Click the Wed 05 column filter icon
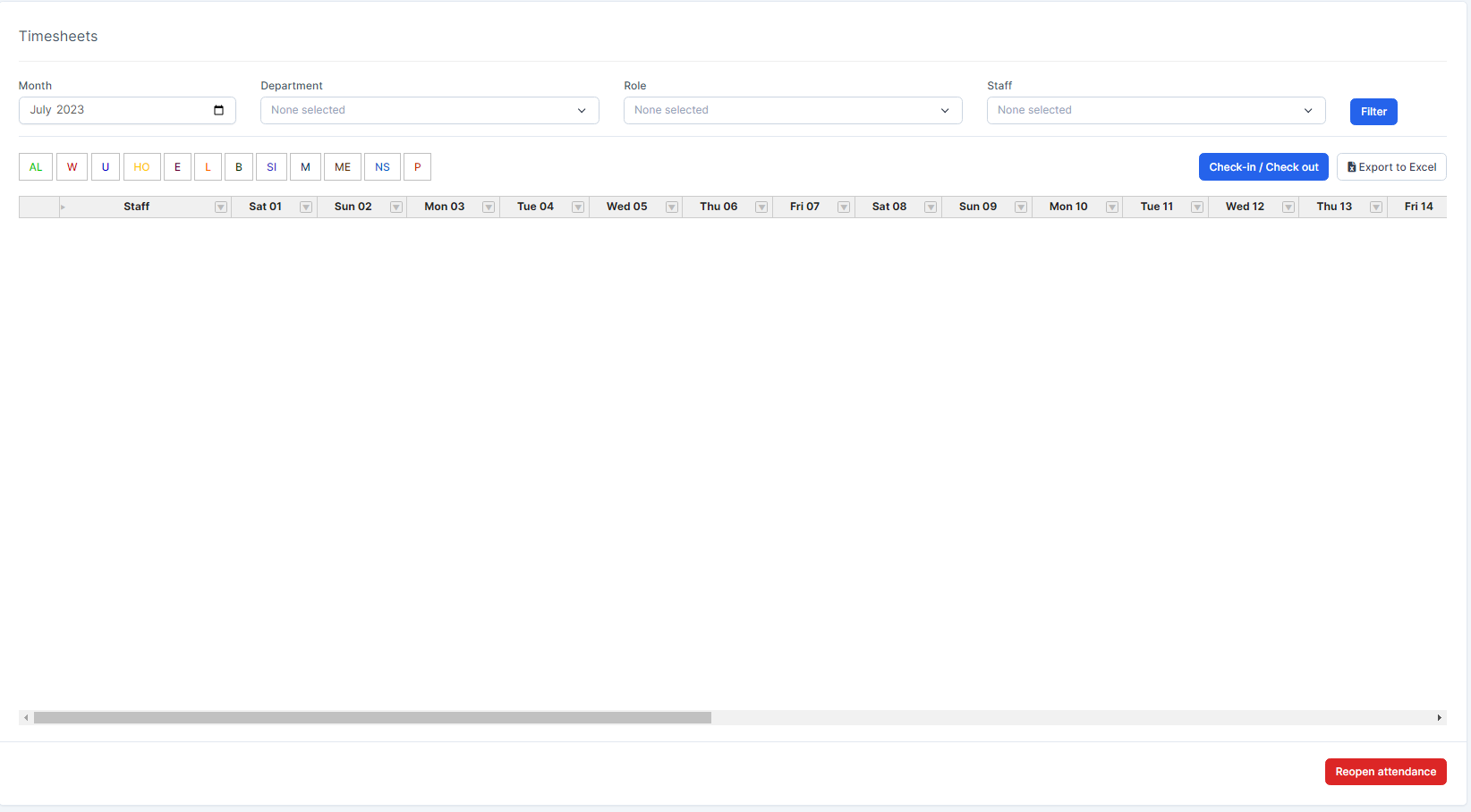This screenshot has width=1471, height=812. [672, 207]
